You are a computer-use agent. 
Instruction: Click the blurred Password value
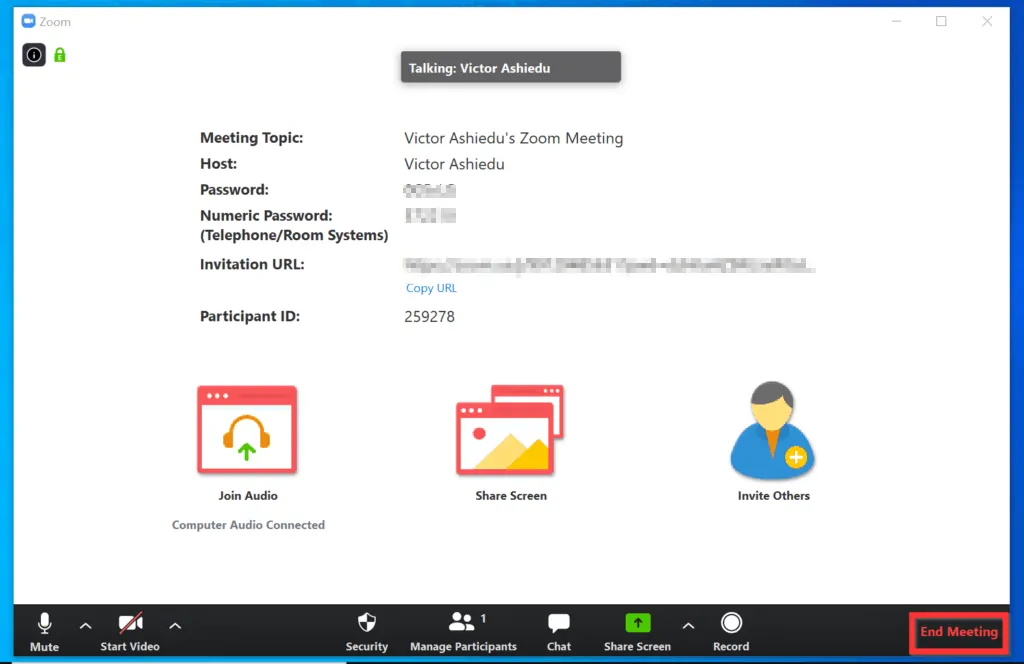[430, 191]
